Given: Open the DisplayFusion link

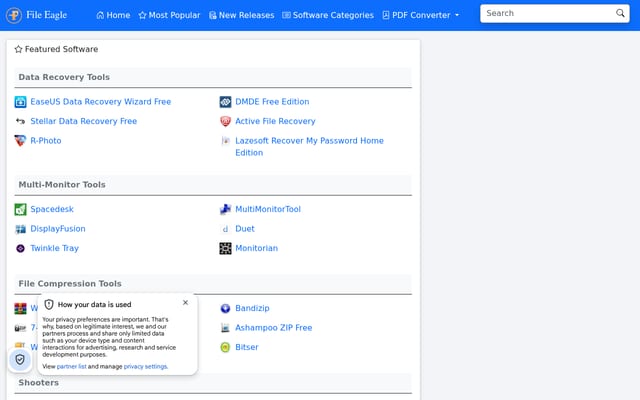Looking at the screenshot, I should tap(58, 229).
